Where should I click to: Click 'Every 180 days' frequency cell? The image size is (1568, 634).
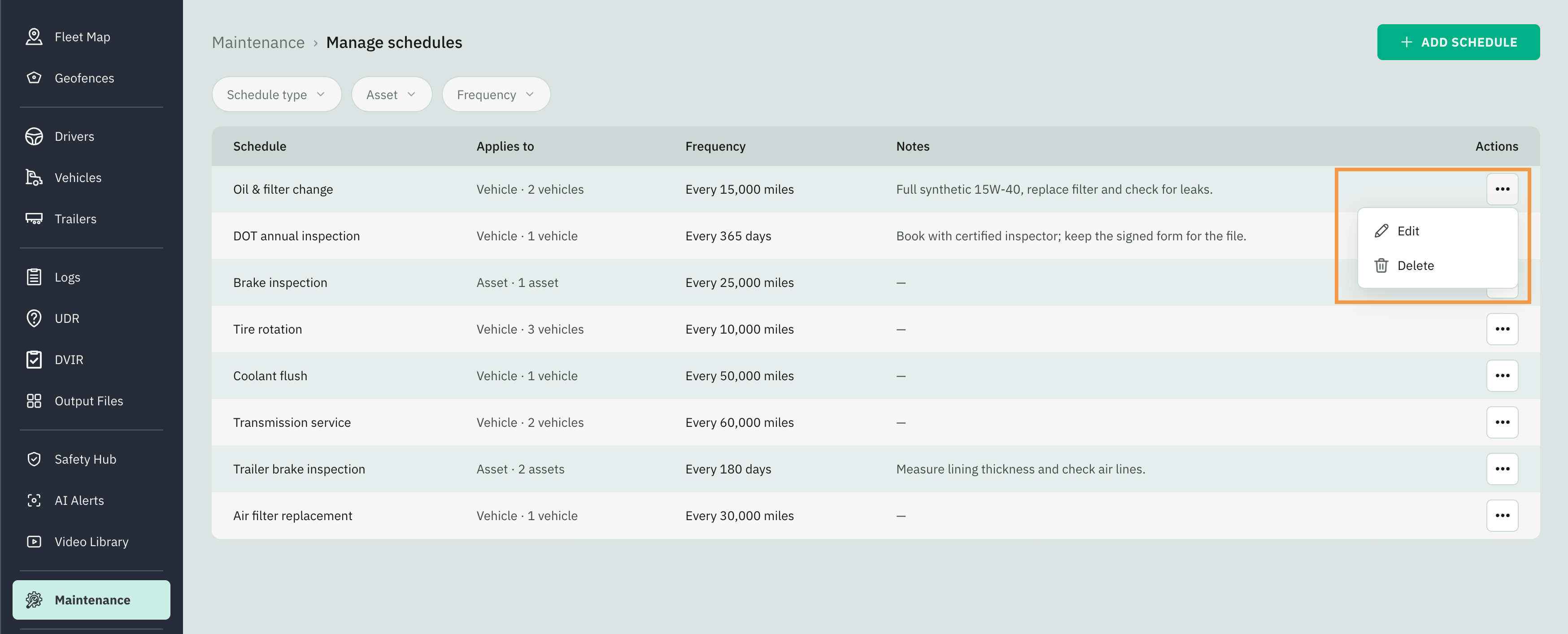click(728, 469)
